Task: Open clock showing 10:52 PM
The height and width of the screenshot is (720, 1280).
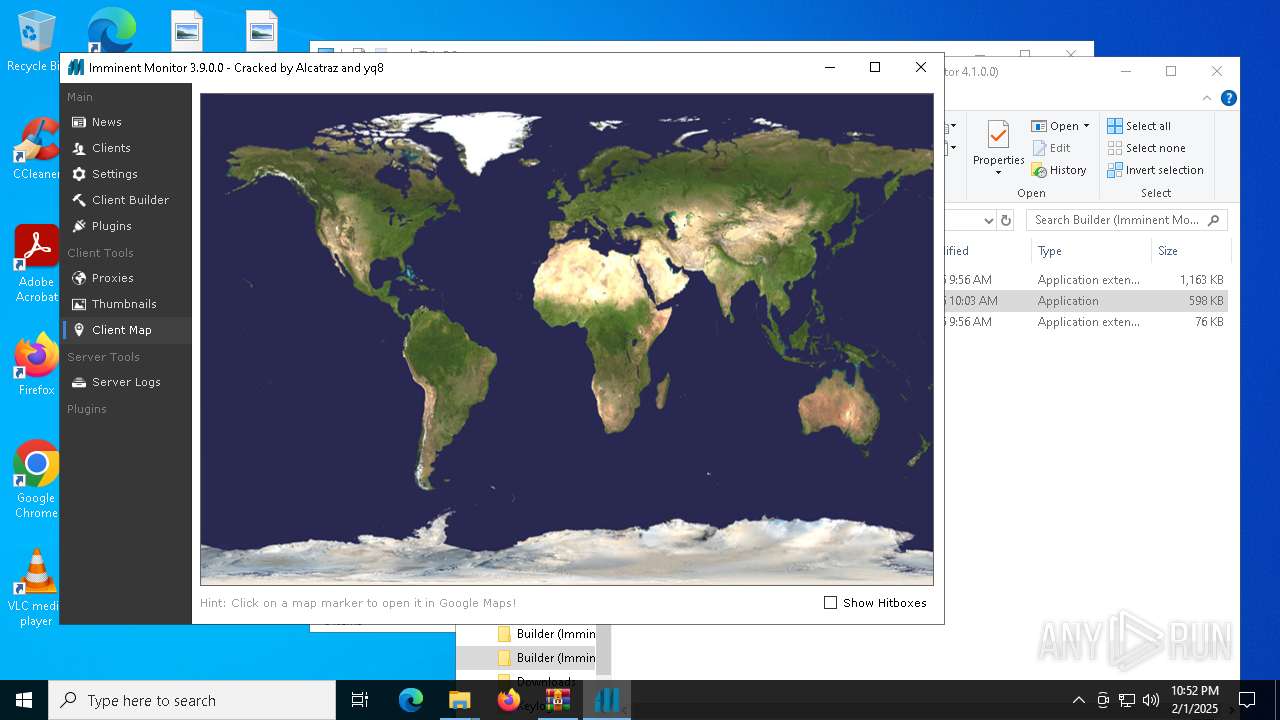Action: (x=1195, y=699)
